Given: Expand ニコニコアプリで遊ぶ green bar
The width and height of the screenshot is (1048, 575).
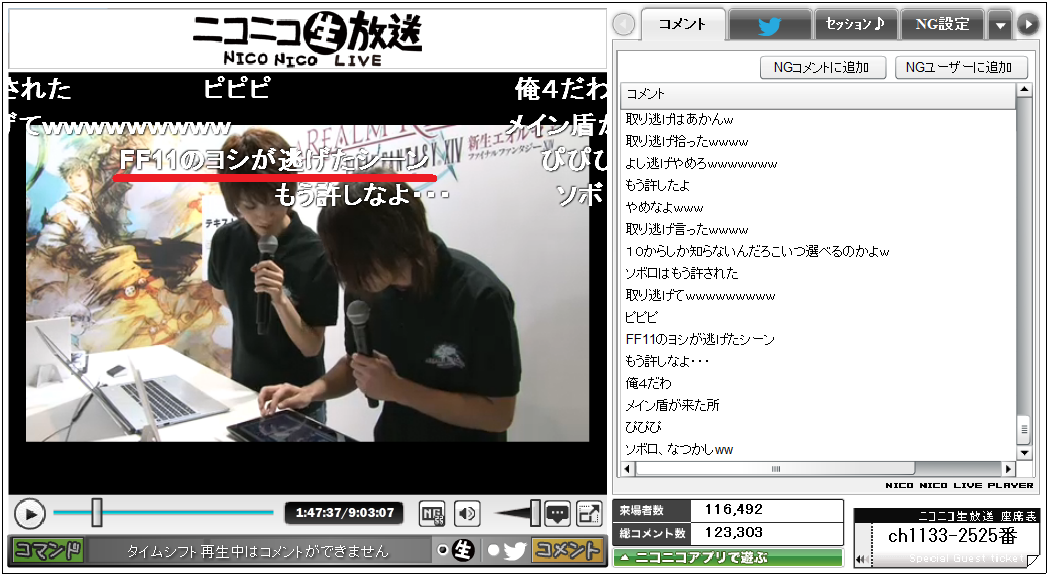Looking at the screenshot, I should tap(728, 558).
